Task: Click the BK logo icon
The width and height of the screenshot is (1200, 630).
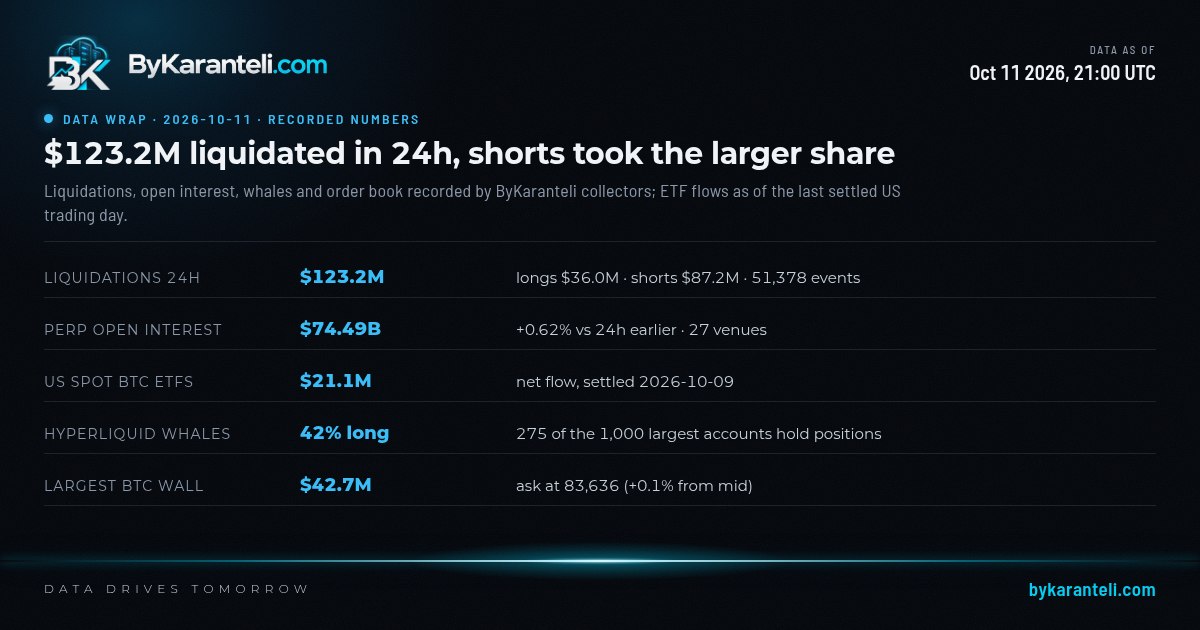Action: pos(78,66)
